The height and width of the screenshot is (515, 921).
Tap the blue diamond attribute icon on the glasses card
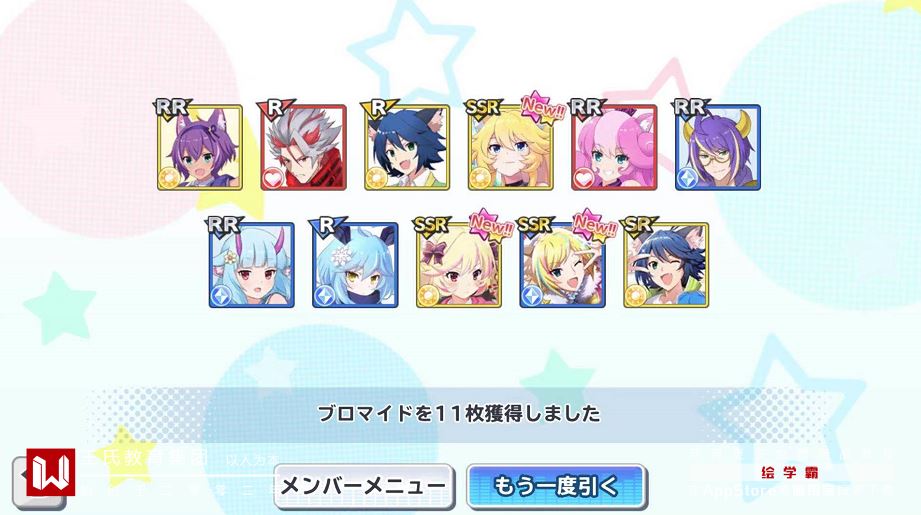687,179
